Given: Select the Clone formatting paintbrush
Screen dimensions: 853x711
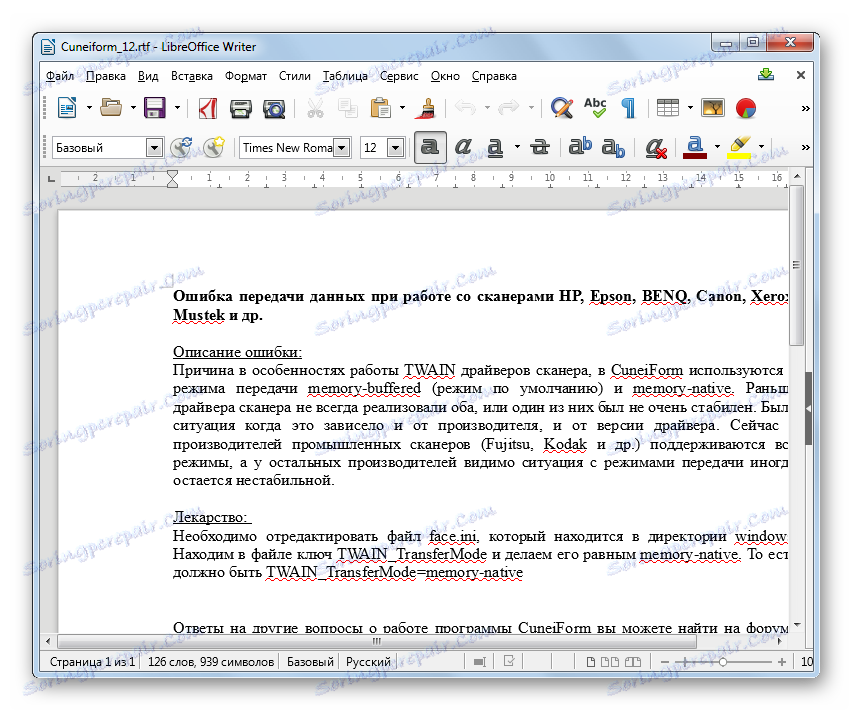Looking at the screenshot, I should [426, 108].
